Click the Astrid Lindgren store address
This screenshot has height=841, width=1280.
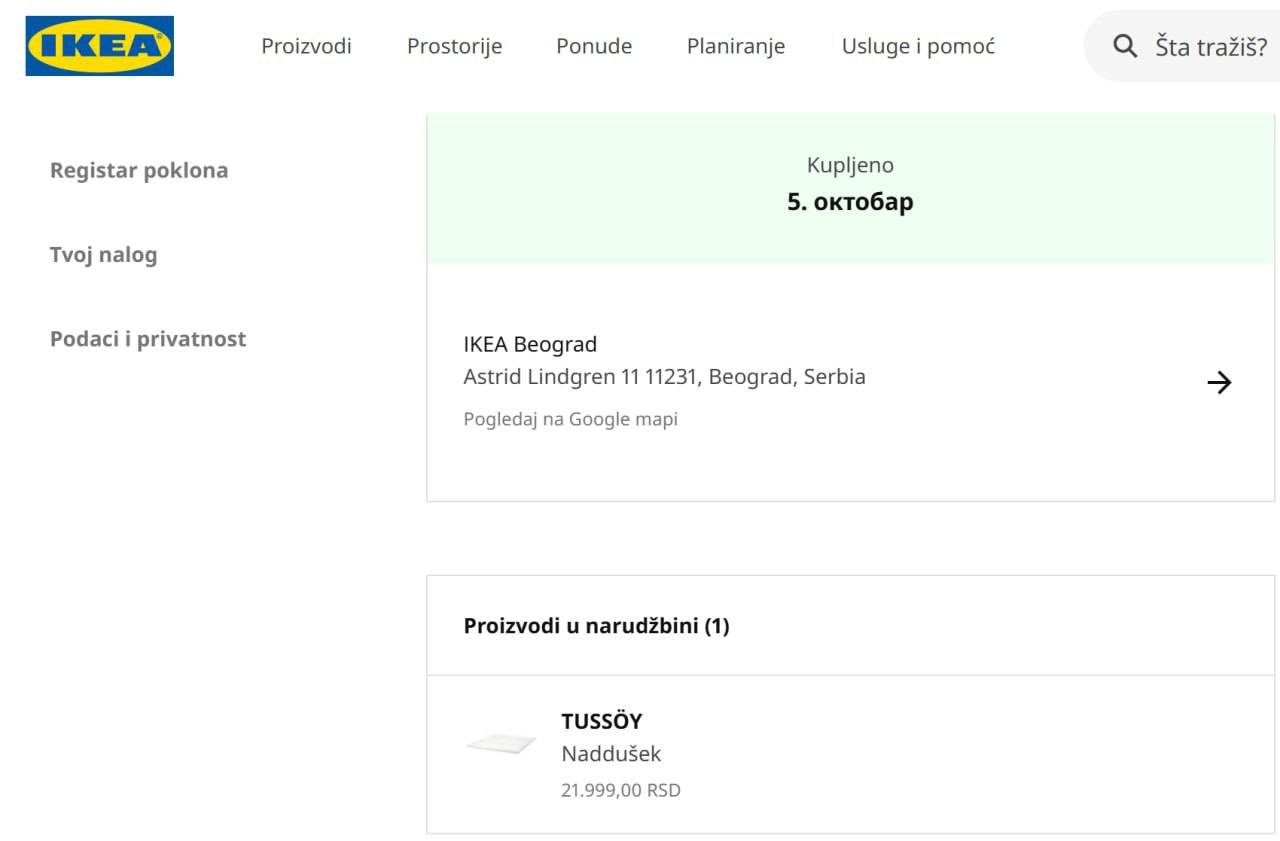point(664,377)
